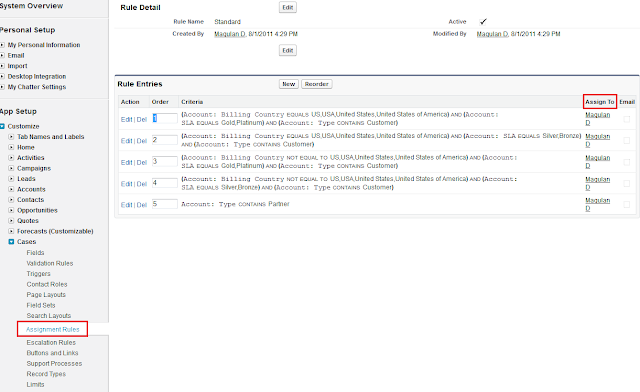Open Magulan D assignee link in Partner entry
This screenshot has width=640, height=392.
click(598, 204)
